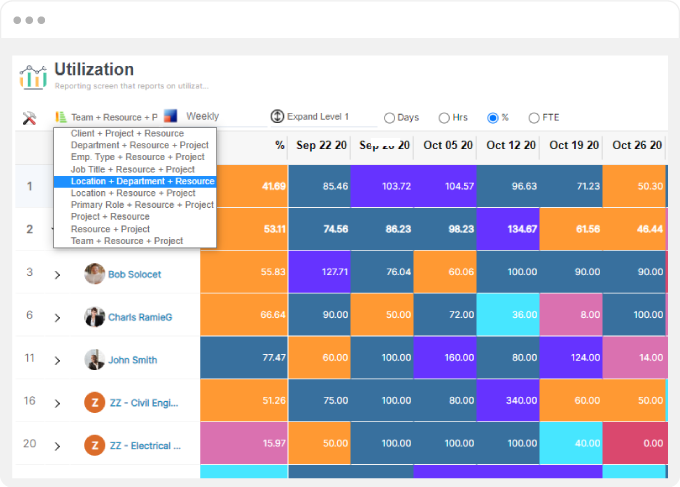
Task: Expand the ZZ - Electrical row
Action: [x=57, y=446]
